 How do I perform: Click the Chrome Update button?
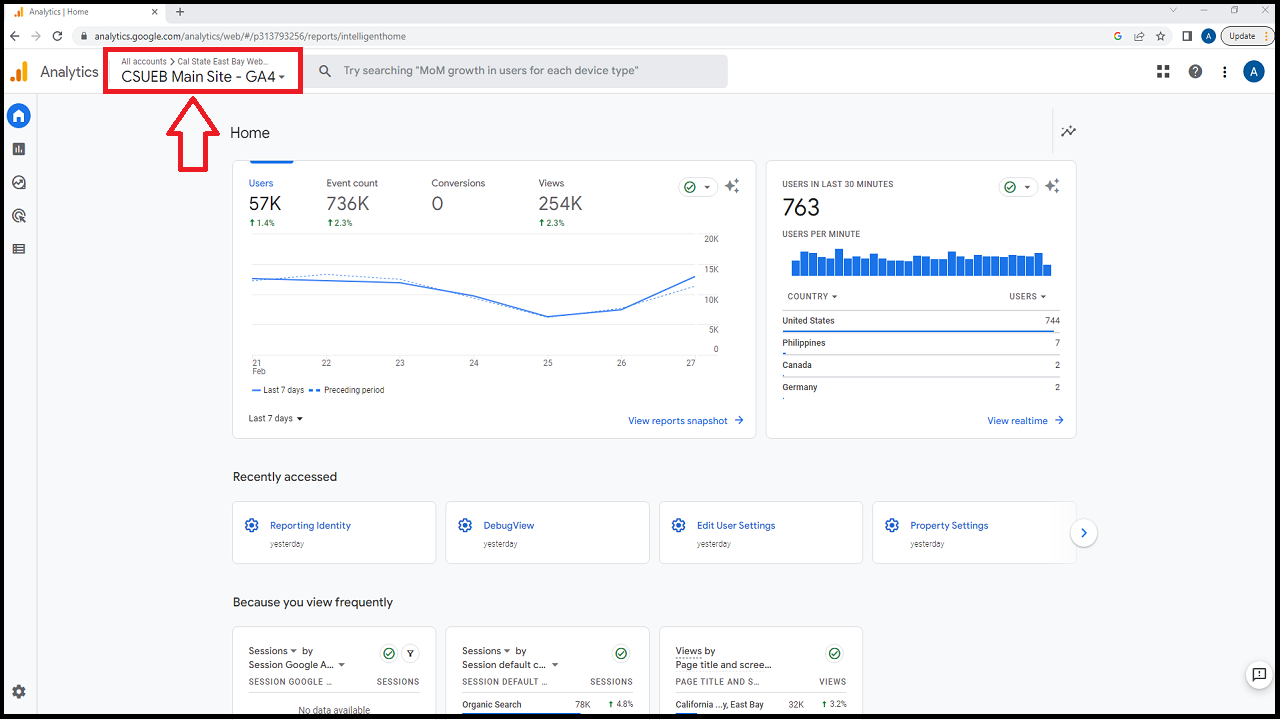pyautogui.click(x=1247, y=36)
